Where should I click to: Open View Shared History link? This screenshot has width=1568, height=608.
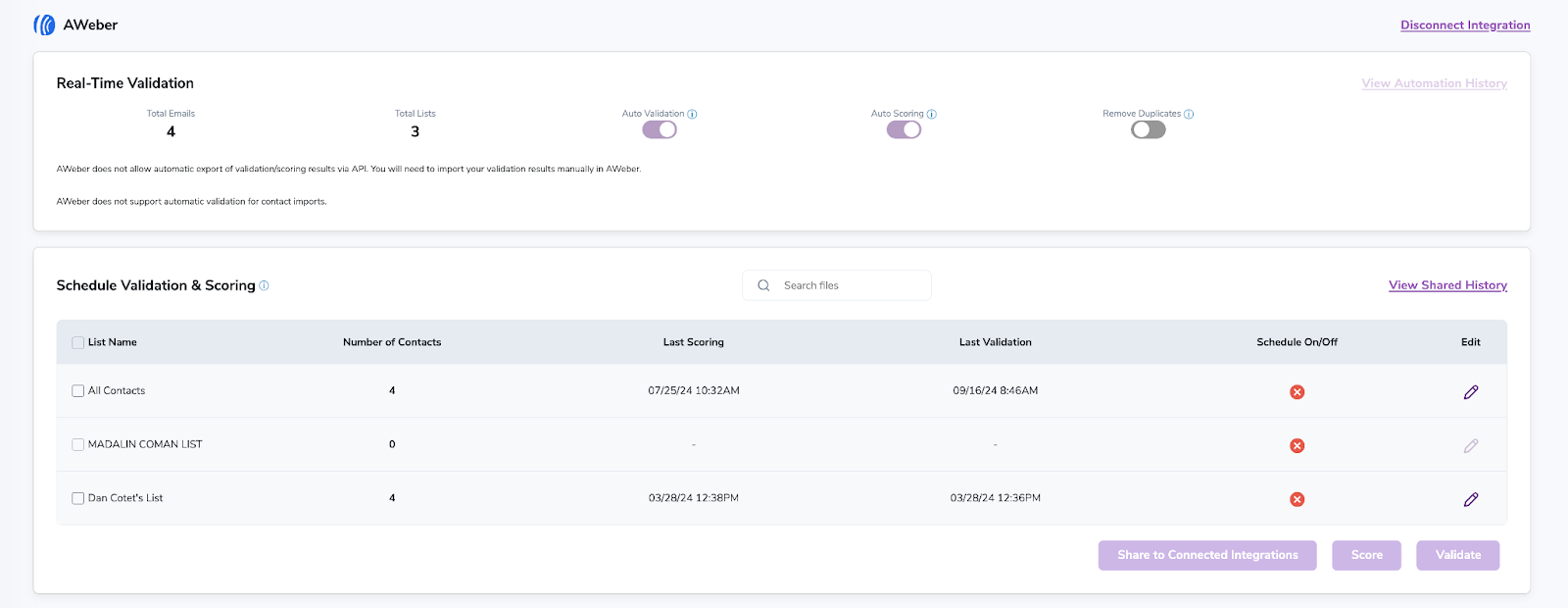[1447, 285]
